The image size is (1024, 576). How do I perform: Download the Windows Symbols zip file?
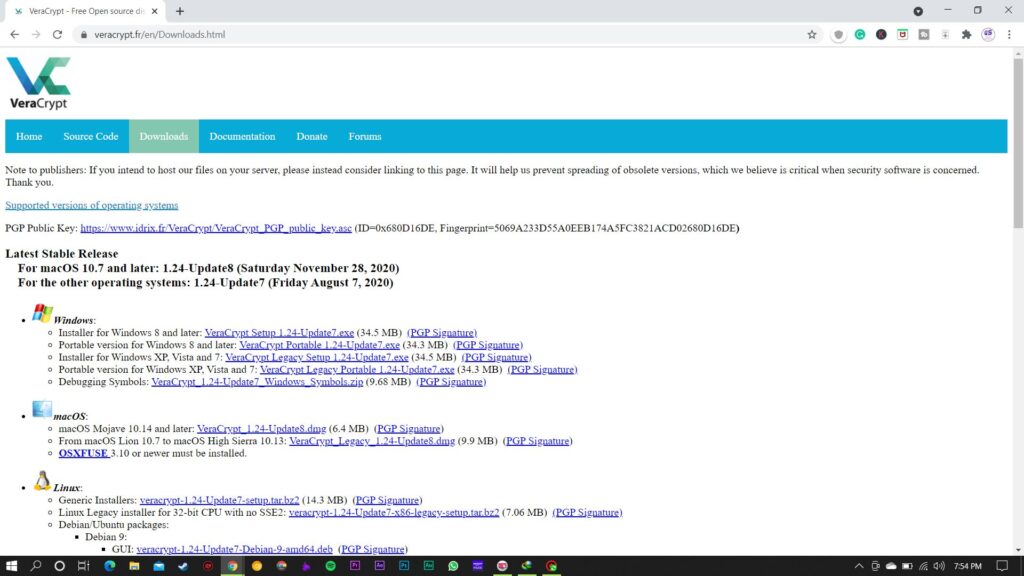257,382
